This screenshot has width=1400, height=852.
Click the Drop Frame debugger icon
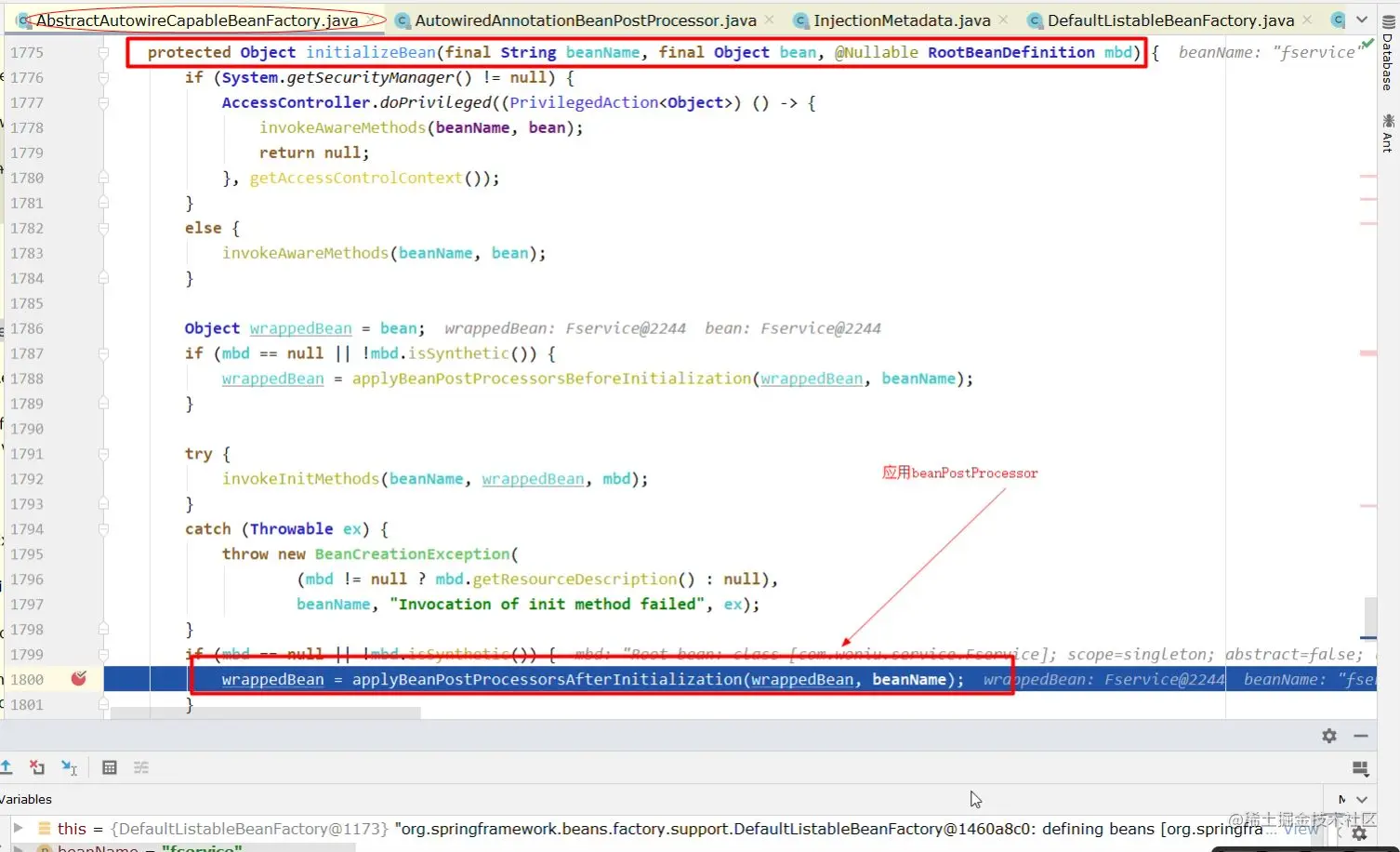pos(37,767)
